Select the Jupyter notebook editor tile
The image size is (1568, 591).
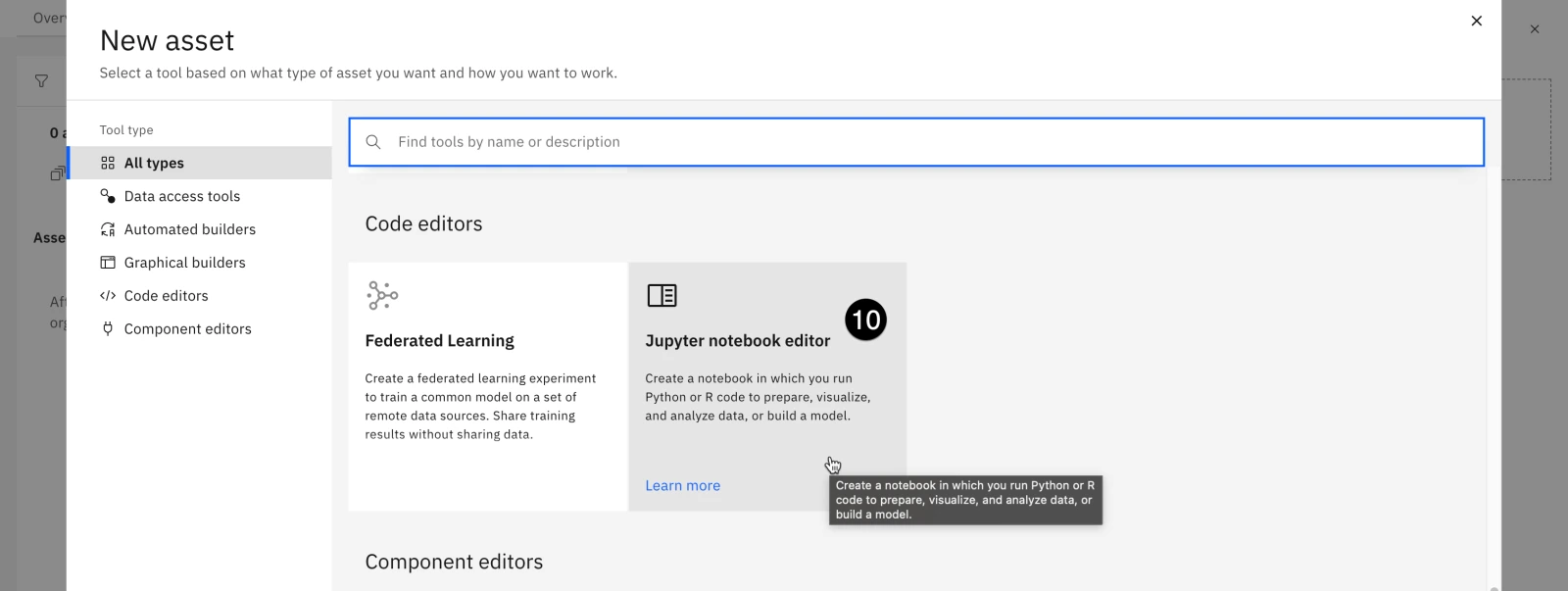coord(767,386)
